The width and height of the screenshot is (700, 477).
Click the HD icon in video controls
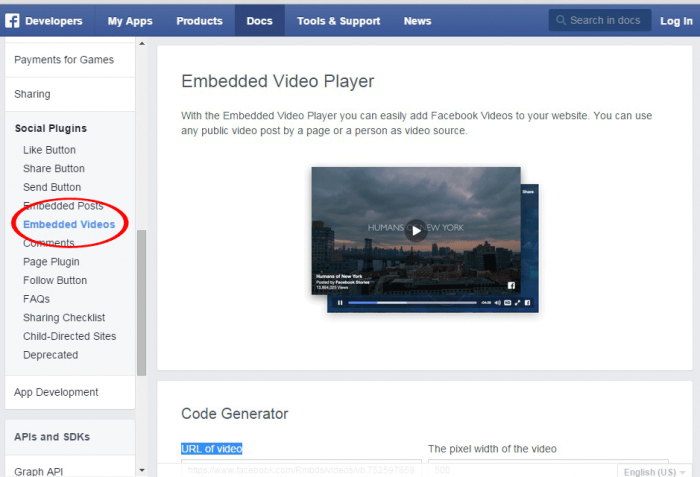[x=508, y=303]
